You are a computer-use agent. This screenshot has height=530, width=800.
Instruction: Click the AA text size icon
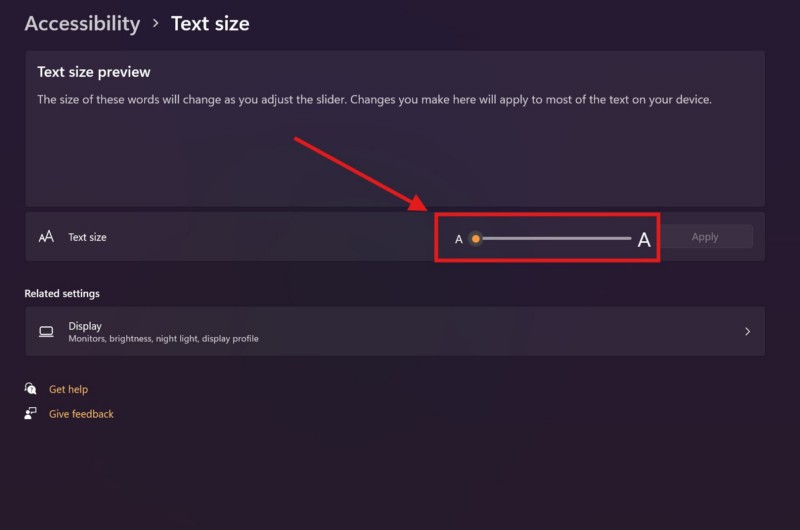coord(46,237)
